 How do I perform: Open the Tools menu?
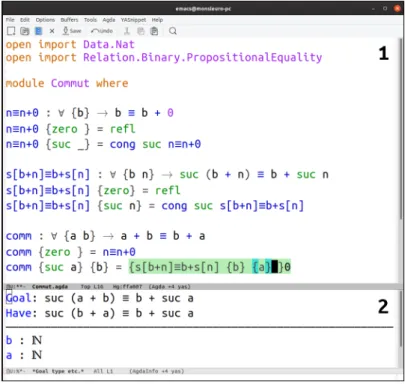pos(90,20)
